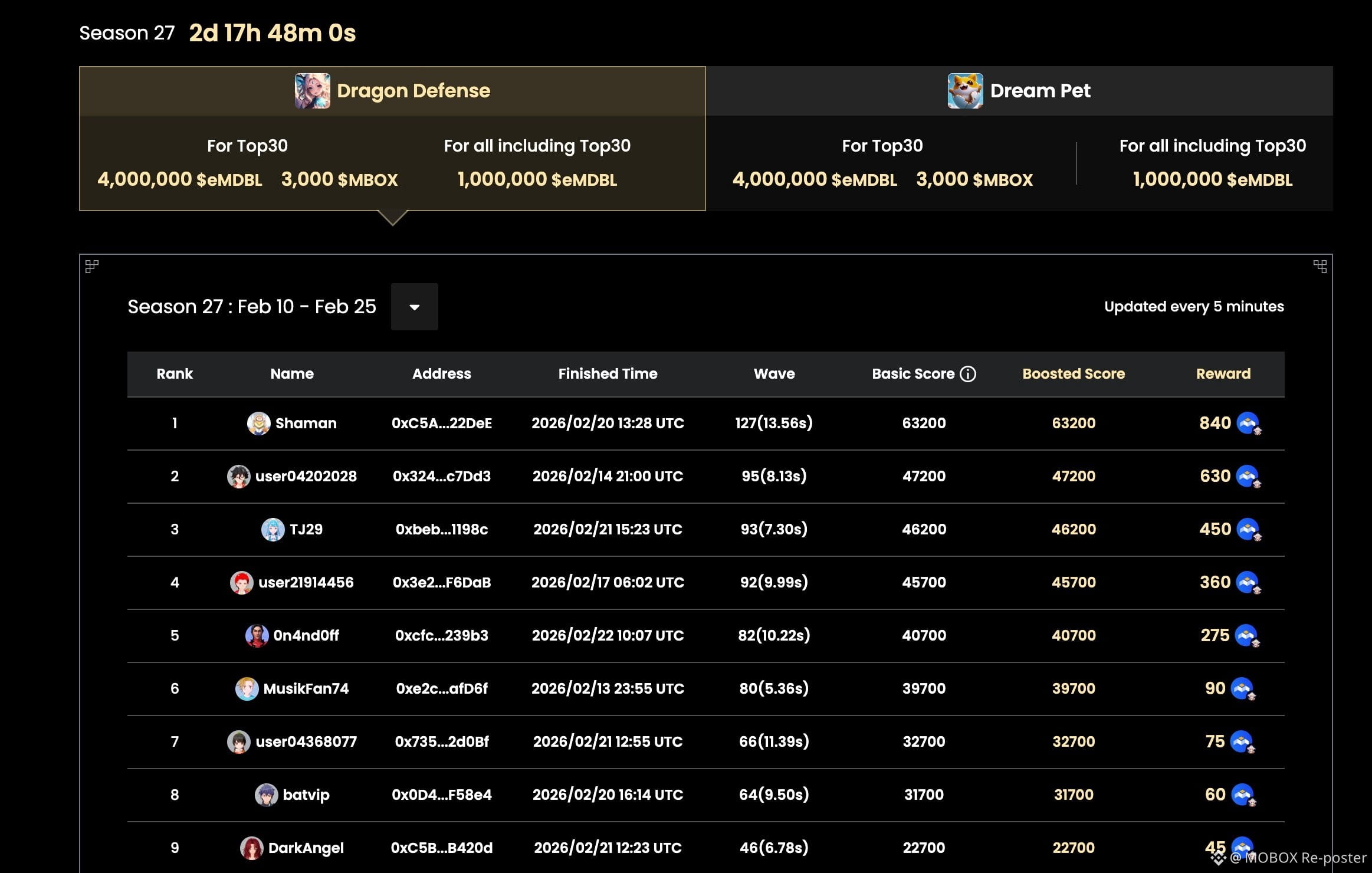1372x873 pixels.
Task: Click the user04202028 player name
Action: pos(306,476)
